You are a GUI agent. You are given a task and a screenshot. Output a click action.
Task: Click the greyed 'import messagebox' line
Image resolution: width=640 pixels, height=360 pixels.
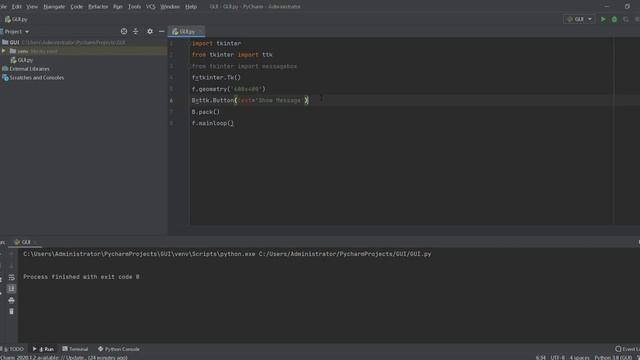click(244, 66)
